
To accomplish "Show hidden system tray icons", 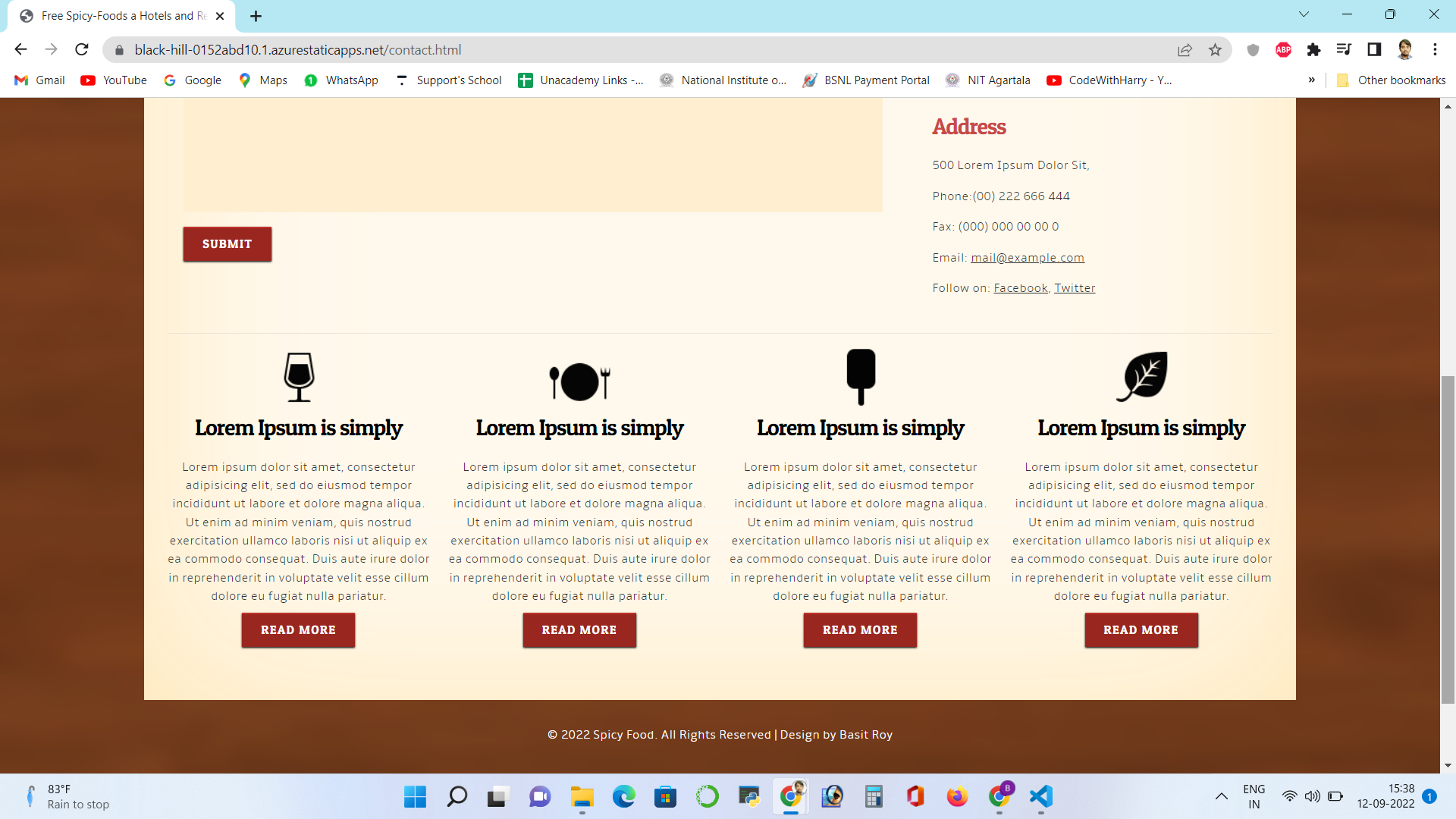I will [x=1221, y=796].
